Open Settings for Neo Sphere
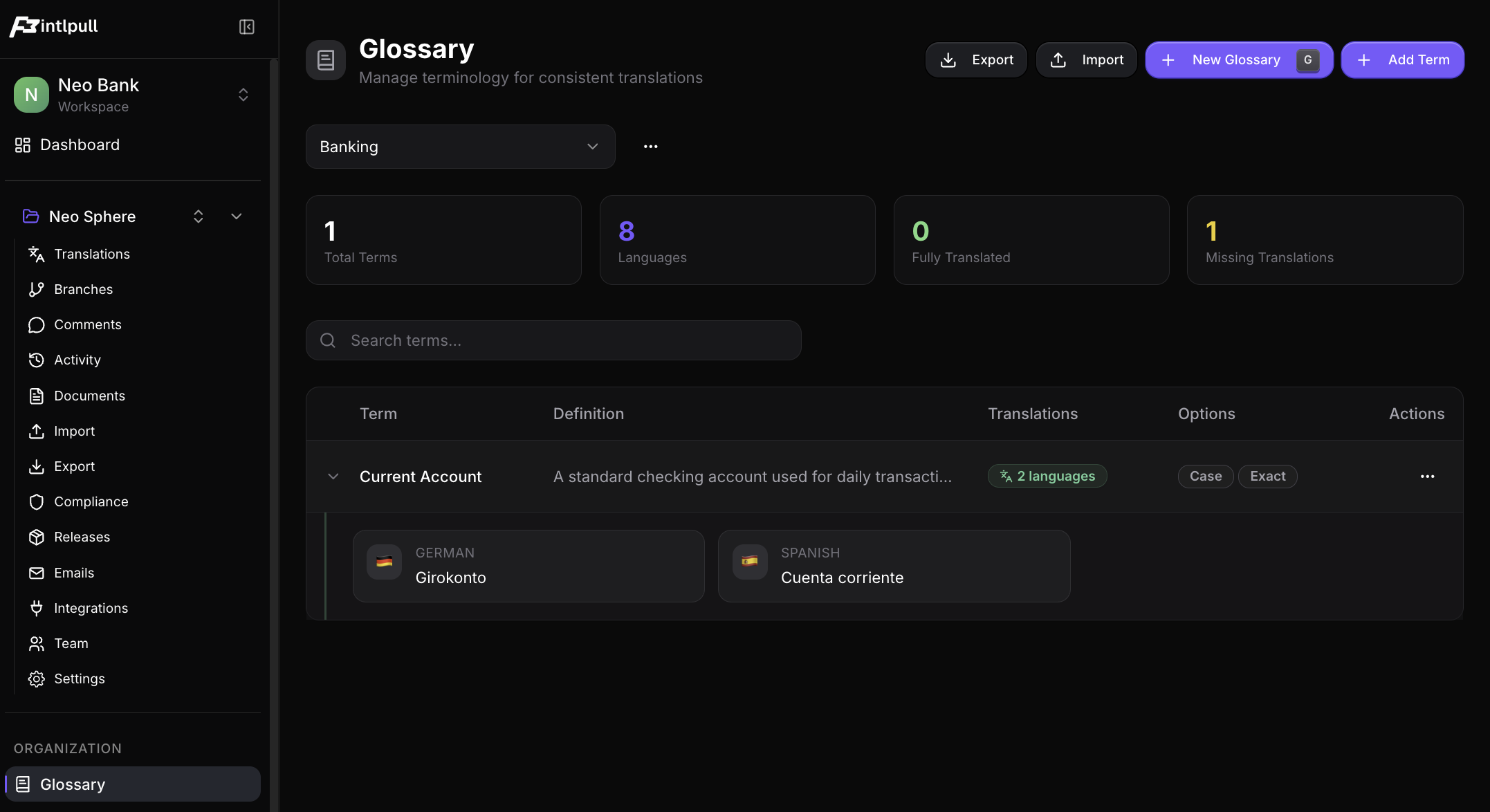This screenshot has width=1490, height=812. (79, 679)
